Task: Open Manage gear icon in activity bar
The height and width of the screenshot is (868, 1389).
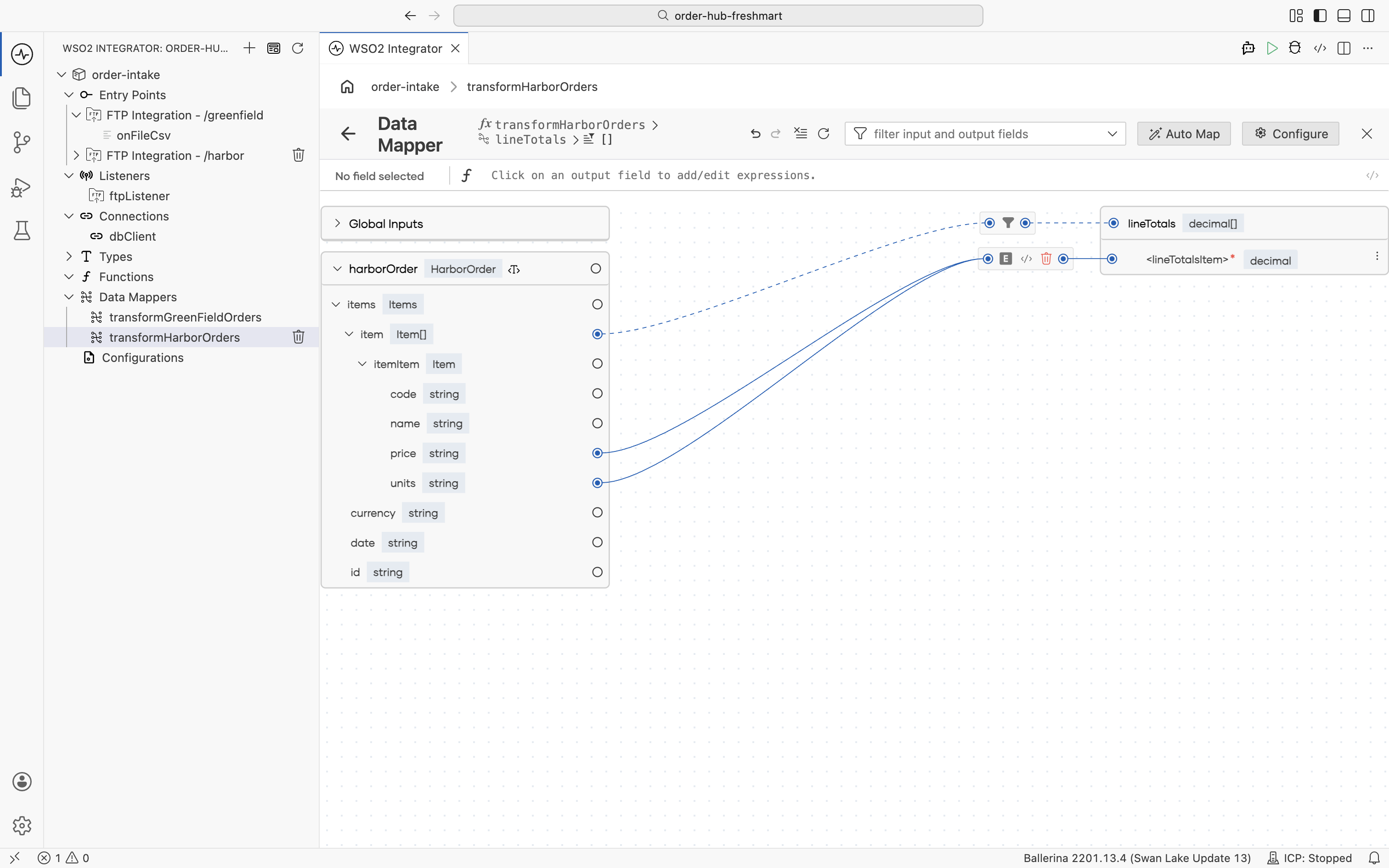Action: pos(22,826)
